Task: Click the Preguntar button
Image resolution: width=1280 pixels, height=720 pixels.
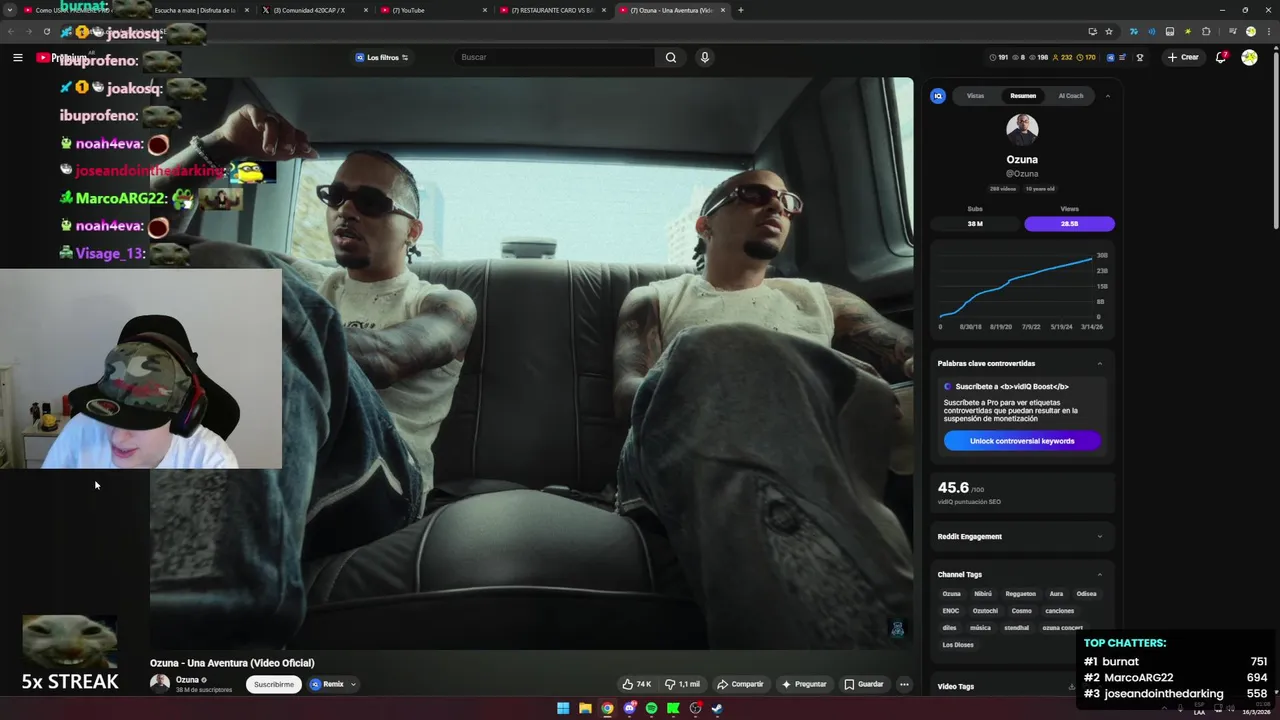Action: pyautogui.click(x=805, y=684)
